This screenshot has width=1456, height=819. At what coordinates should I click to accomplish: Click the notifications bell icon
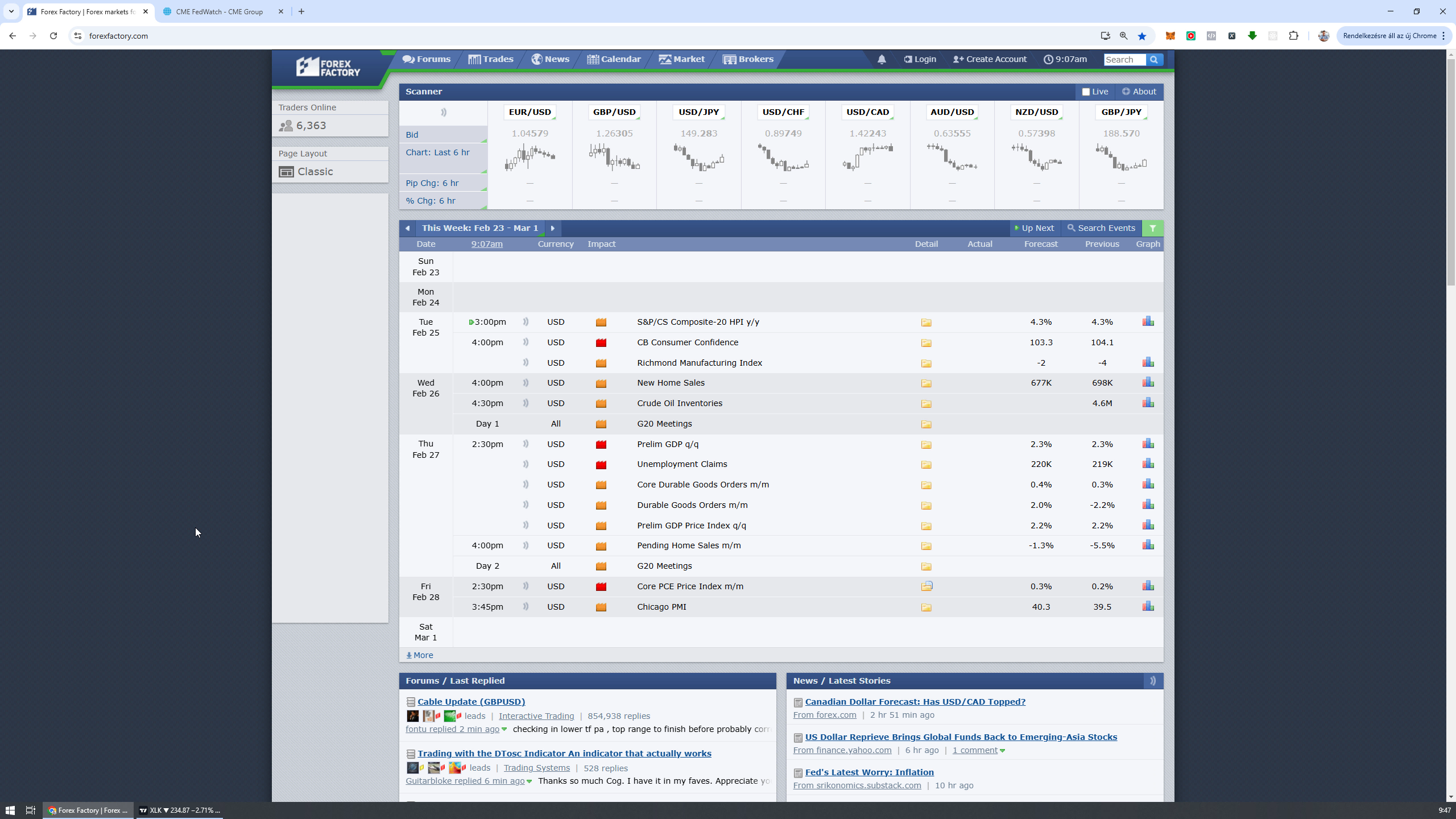tap(882, 59)
